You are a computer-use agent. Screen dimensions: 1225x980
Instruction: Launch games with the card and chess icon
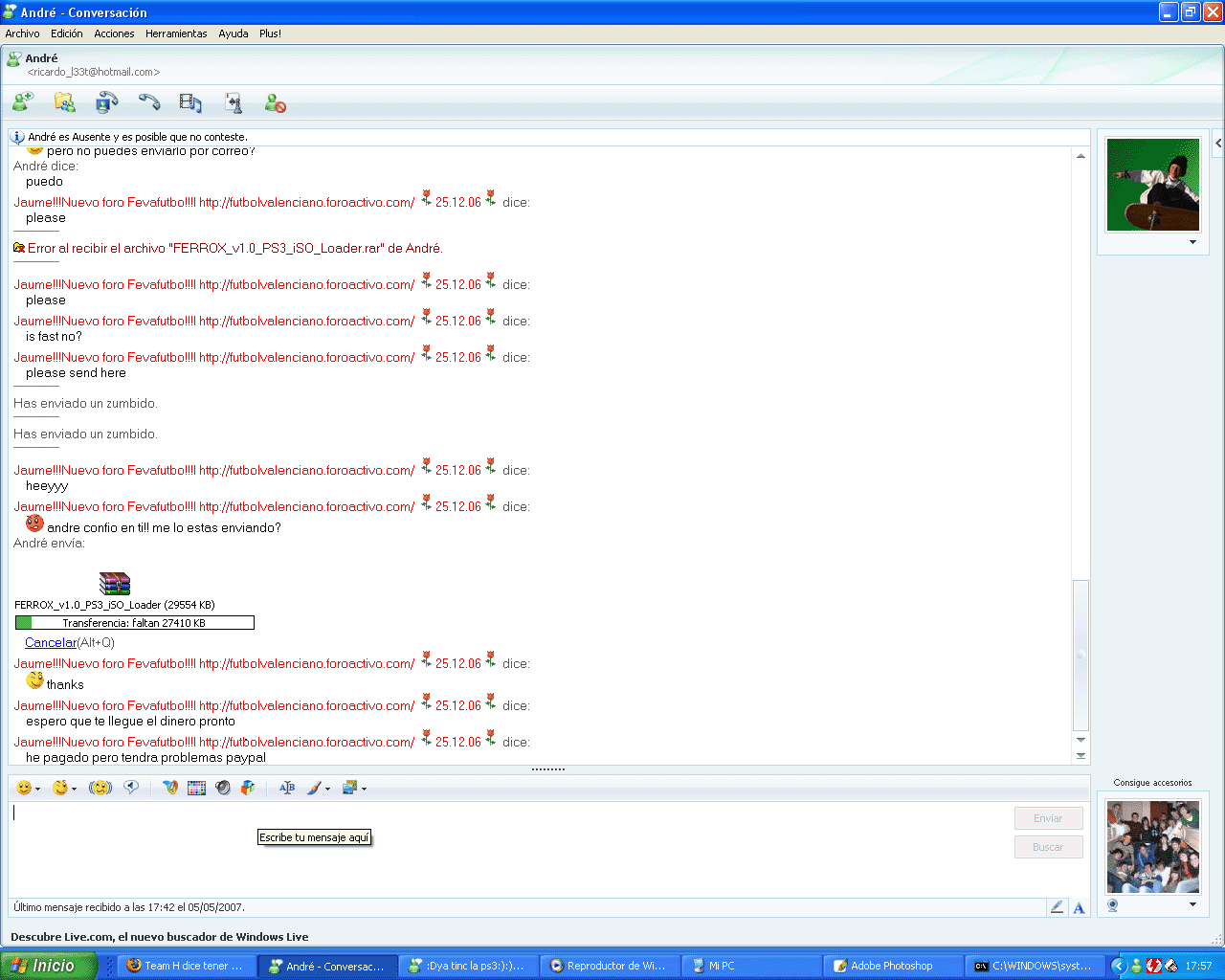click(234, 101)
